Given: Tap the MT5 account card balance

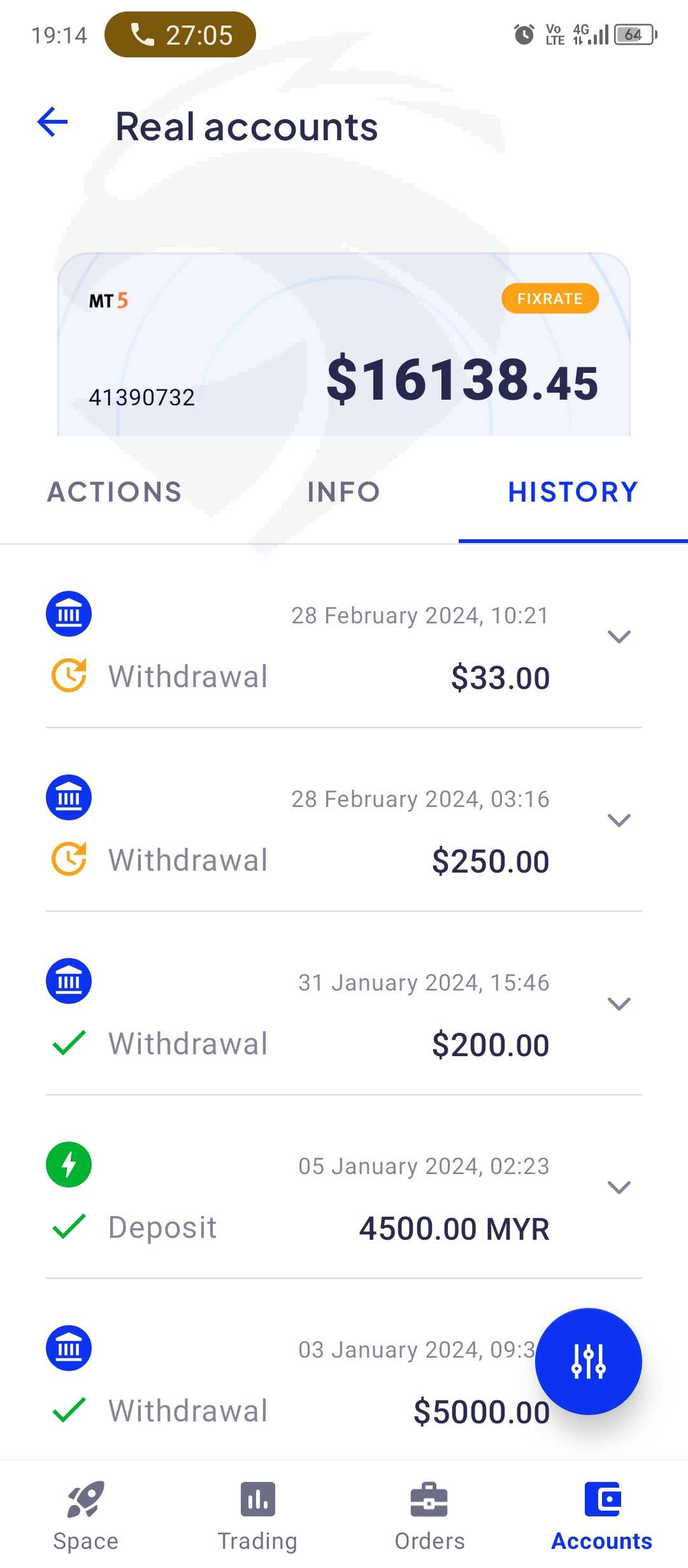Looking at the screenshot, I should pos(462,380).
